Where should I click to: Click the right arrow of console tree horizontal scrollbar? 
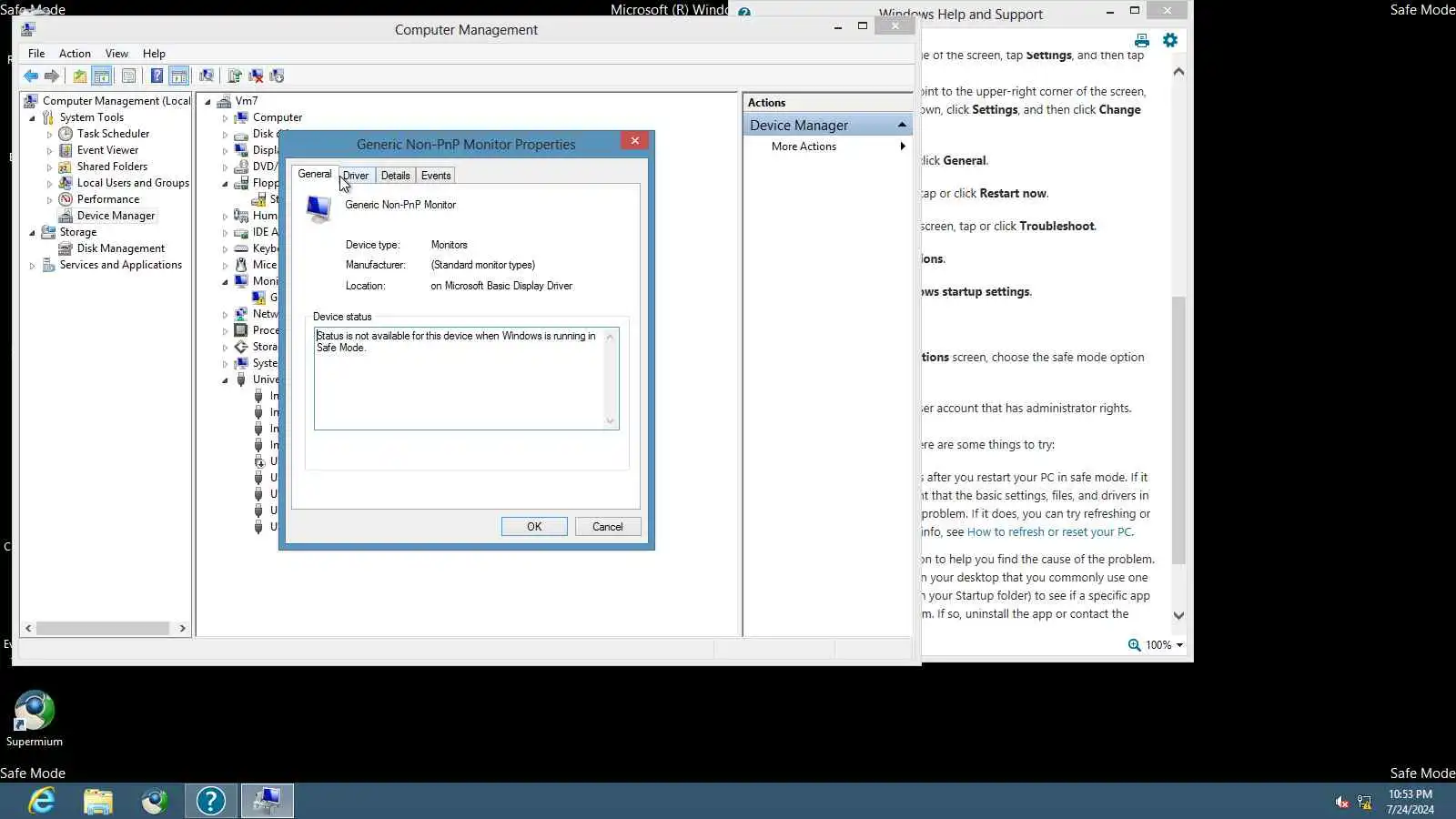(x=182, y=629)
